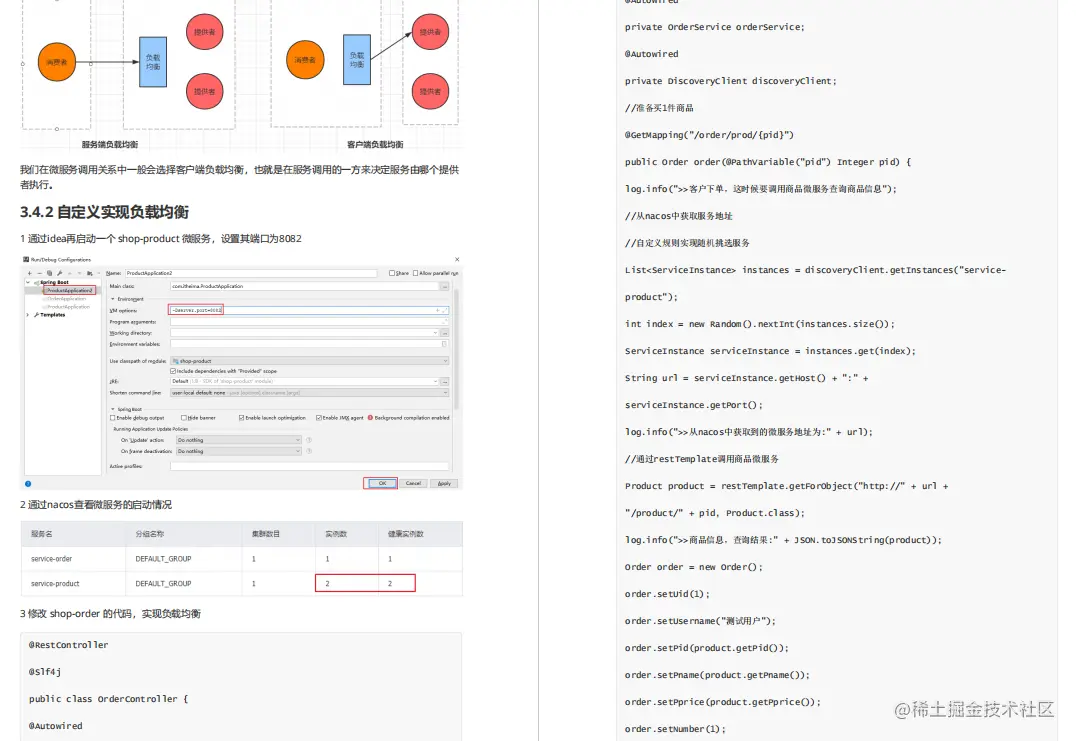Collapse the Spring Boot settings section
This screenshot has height=741, width=1076.
coord(113,409)
